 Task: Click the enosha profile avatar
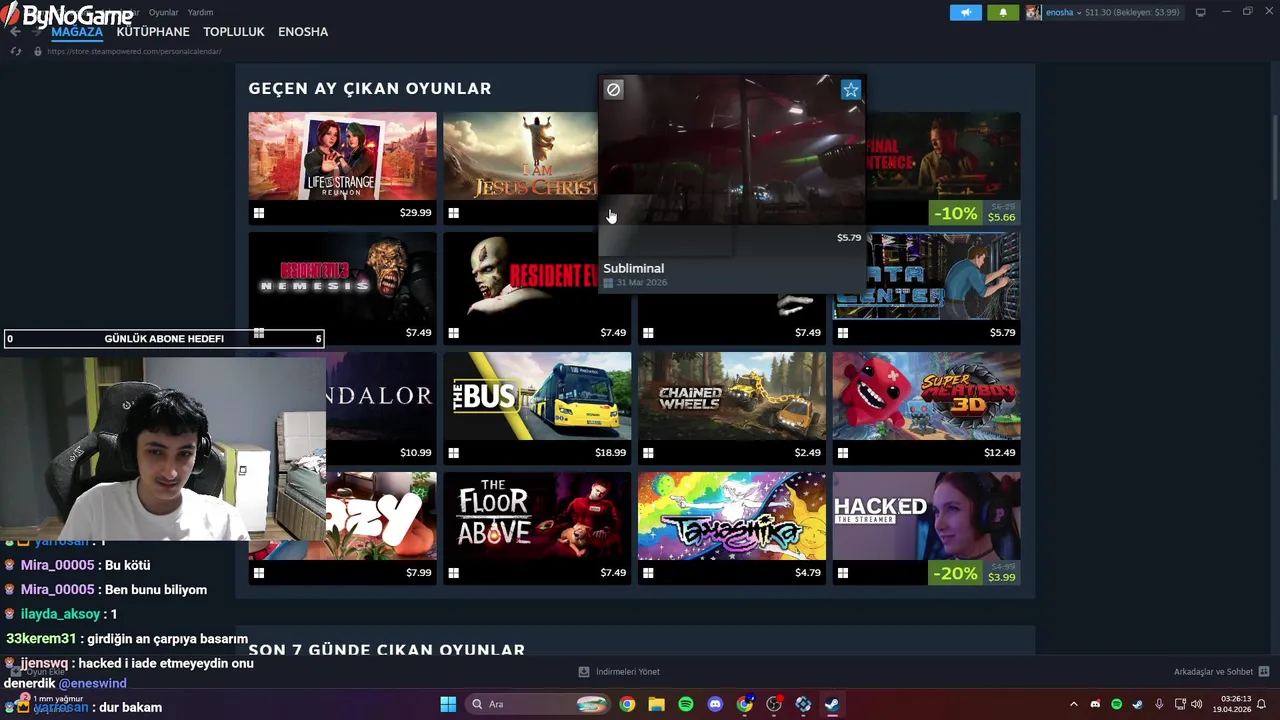[1033, 12]
